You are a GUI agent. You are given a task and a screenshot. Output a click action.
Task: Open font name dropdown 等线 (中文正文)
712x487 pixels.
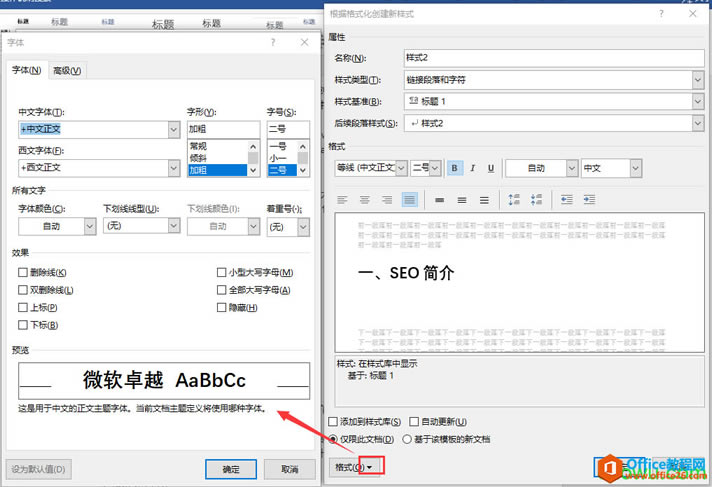(401, 168)
